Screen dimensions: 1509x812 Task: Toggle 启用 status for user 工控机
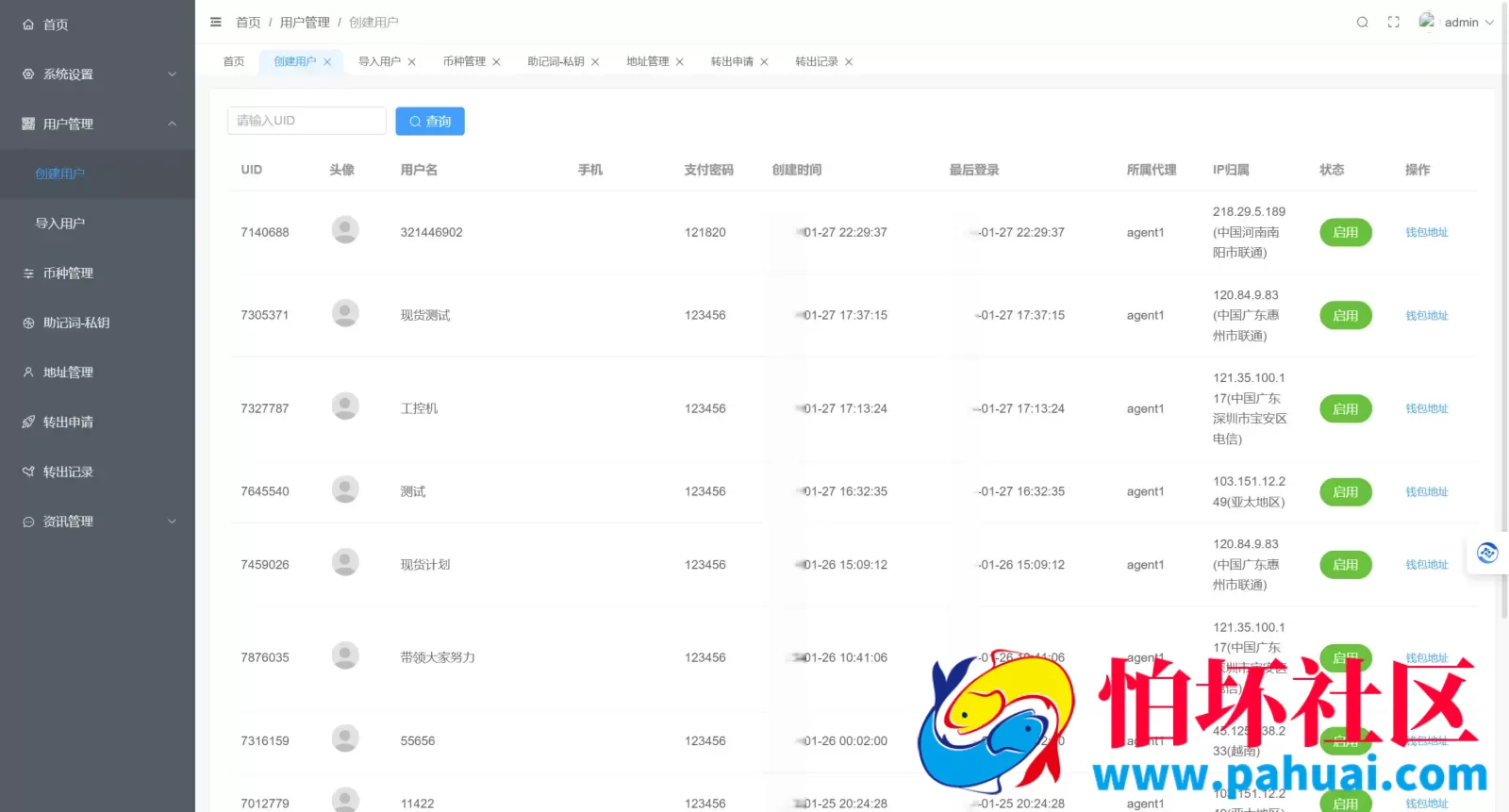[1346, 408]
